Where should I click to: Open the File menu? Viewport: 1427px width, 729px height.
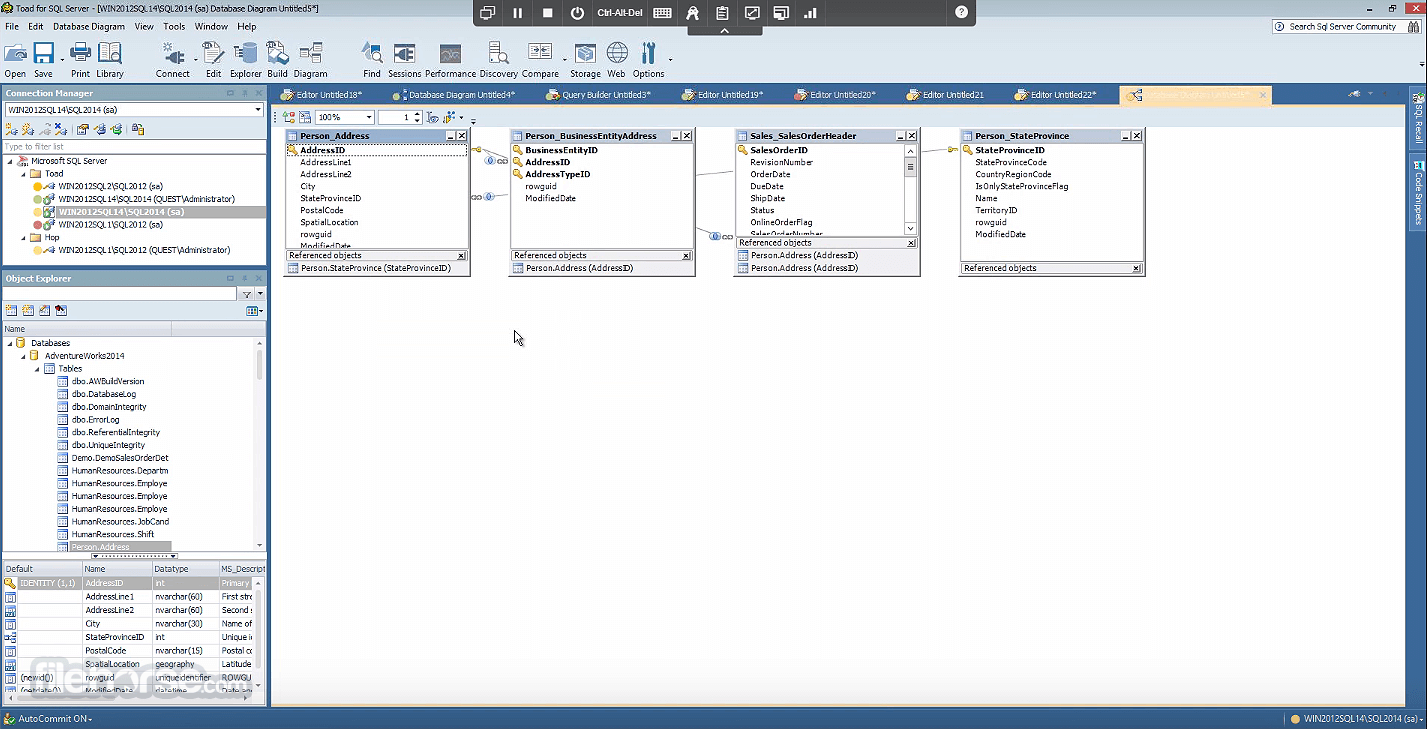point(12,27)
